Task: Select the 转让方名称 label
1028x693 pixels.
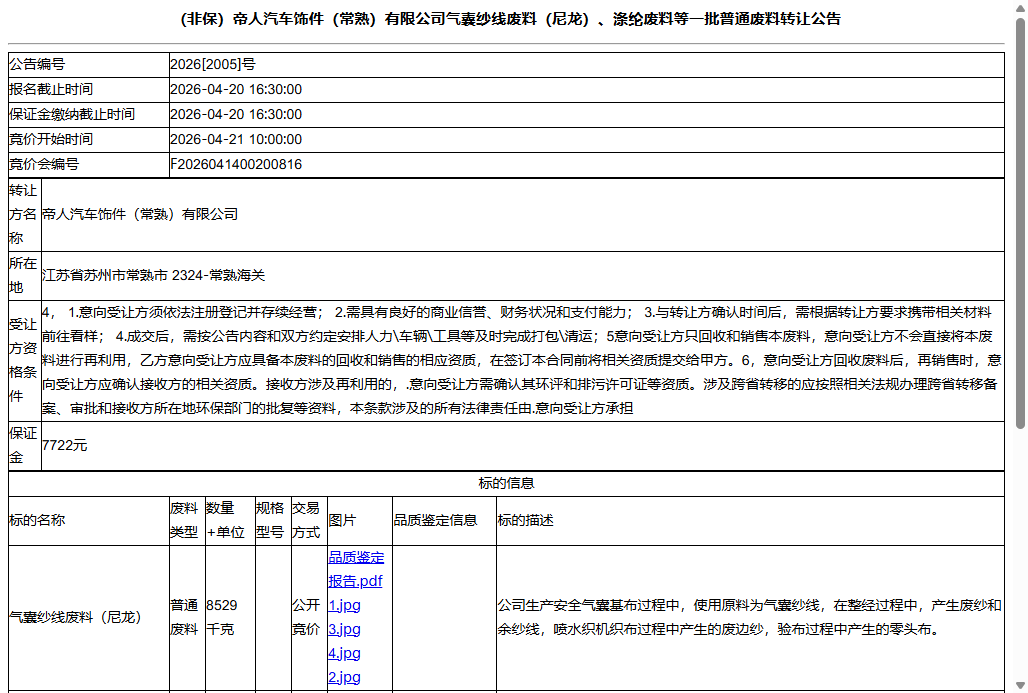Action: click(24, 214)
